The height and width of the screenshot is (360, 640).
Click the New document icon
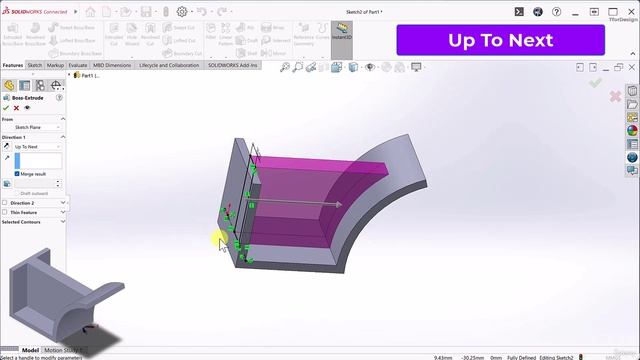pyautogui.click(x=107, y=12)
